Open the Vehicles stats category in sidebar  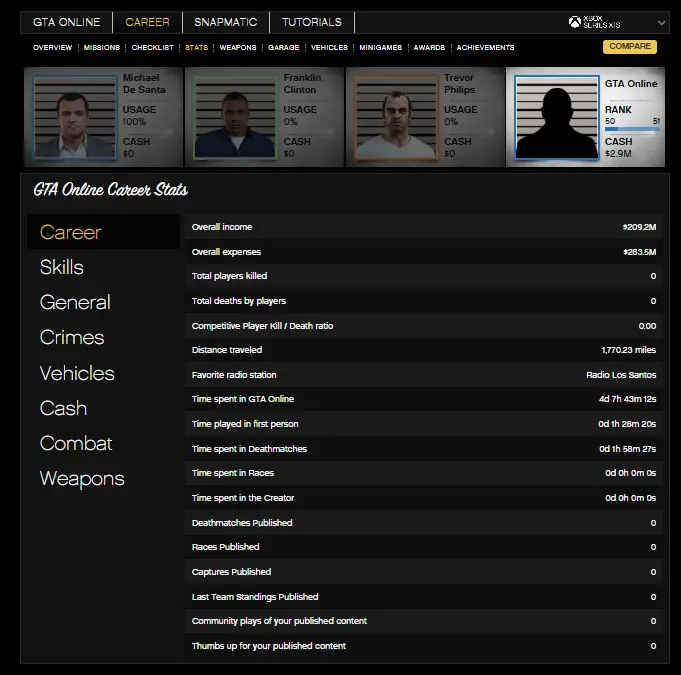[x=77, y=373]
